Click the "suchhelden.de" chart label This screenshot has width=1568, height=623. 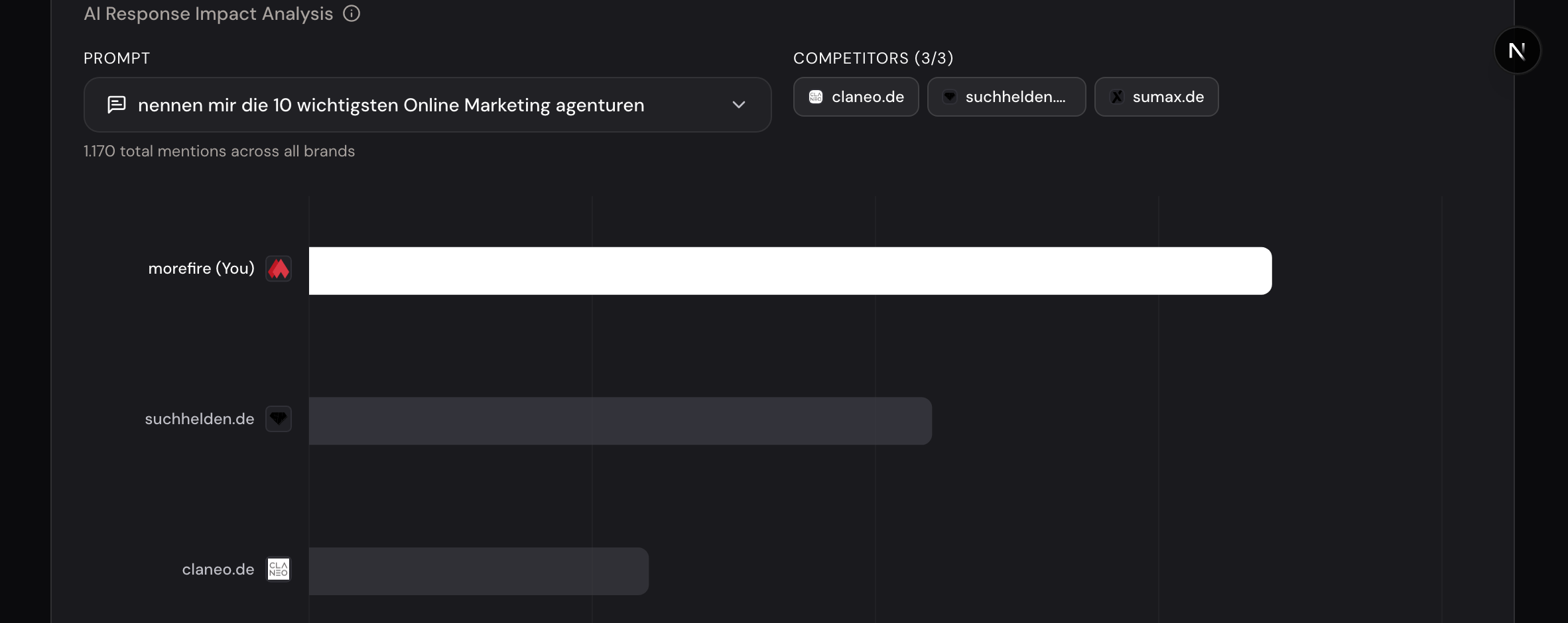point(200,419)
